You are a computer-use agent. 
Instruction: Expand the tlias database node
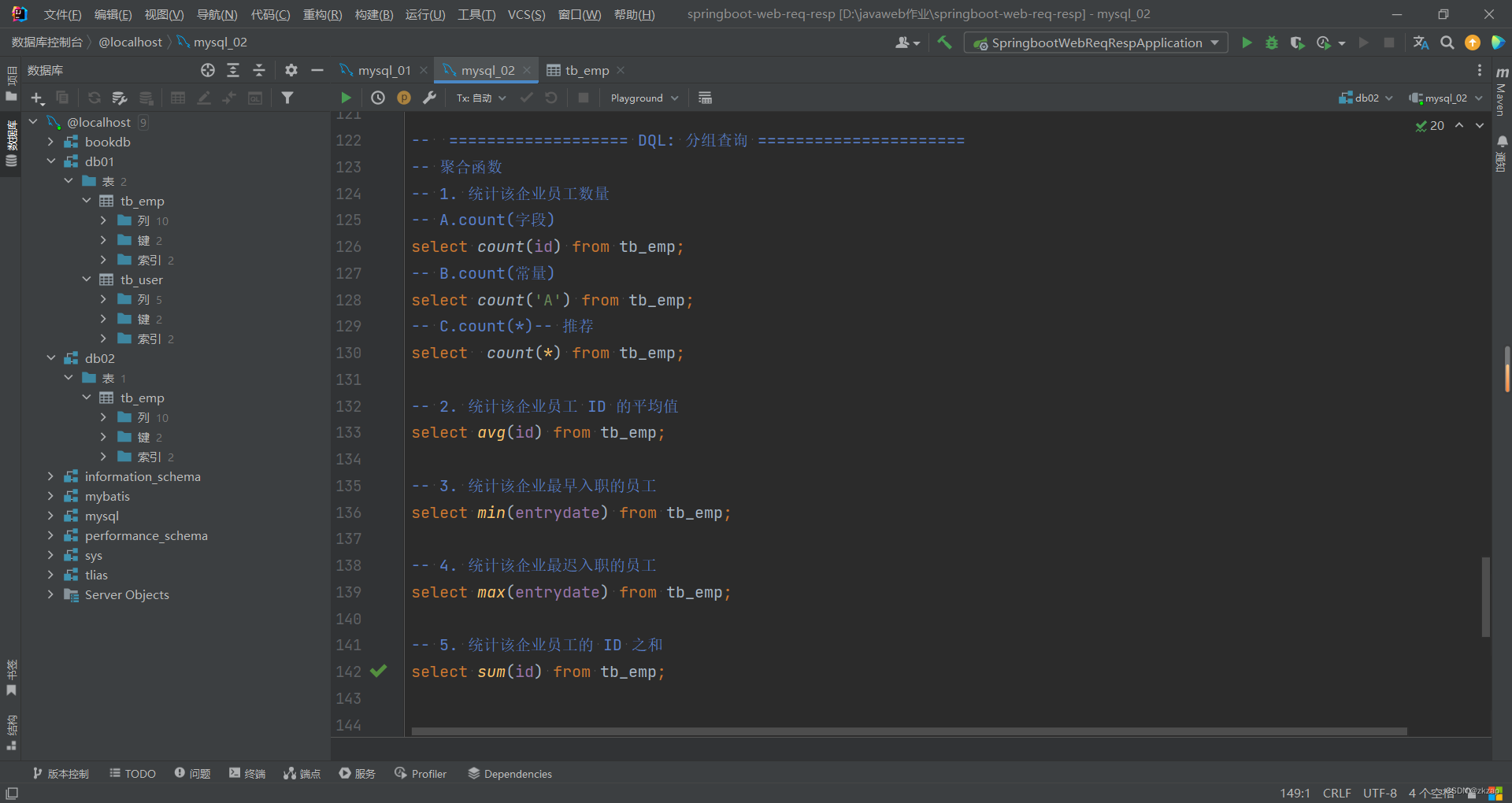click(x=50, y=575)
